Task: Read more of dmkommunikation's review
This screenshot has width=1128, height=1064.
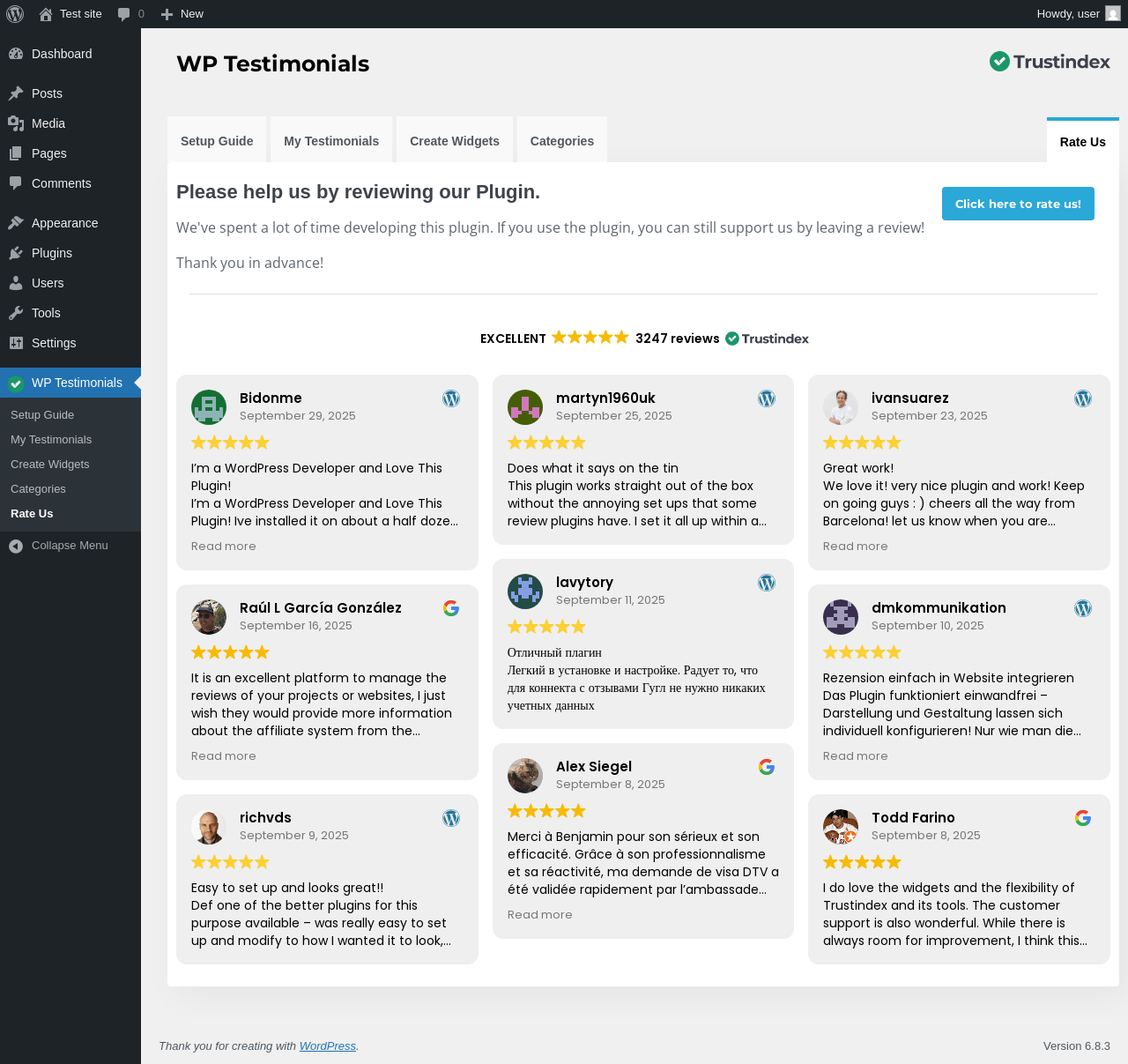Action: click(856, 756)
